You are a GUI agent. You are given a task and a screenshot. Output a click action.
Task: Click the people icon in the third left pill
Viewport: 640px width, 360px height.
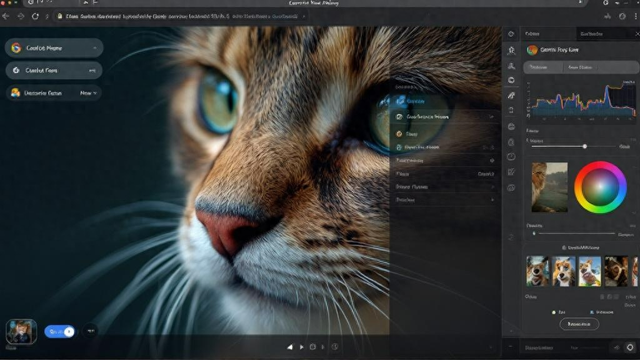click(x=16, y=93)
